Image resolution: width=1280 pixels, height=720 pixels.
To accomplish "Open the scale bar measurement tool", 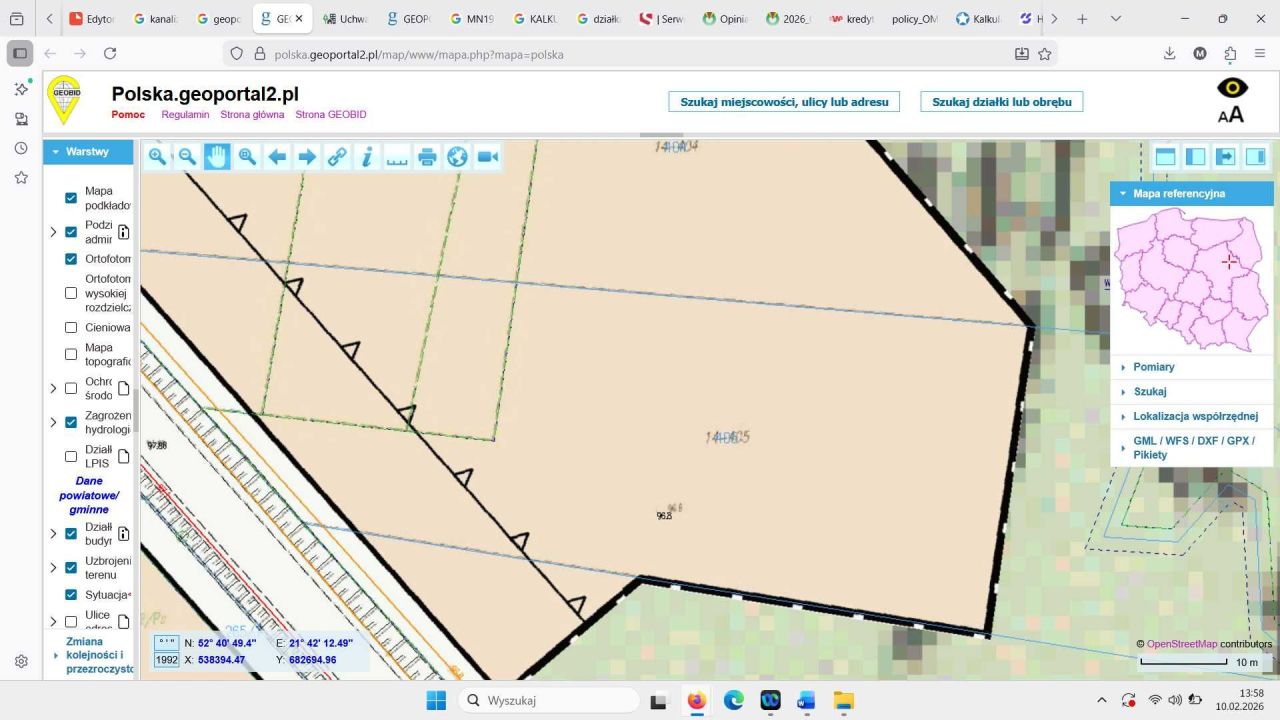I will point(397,157).
